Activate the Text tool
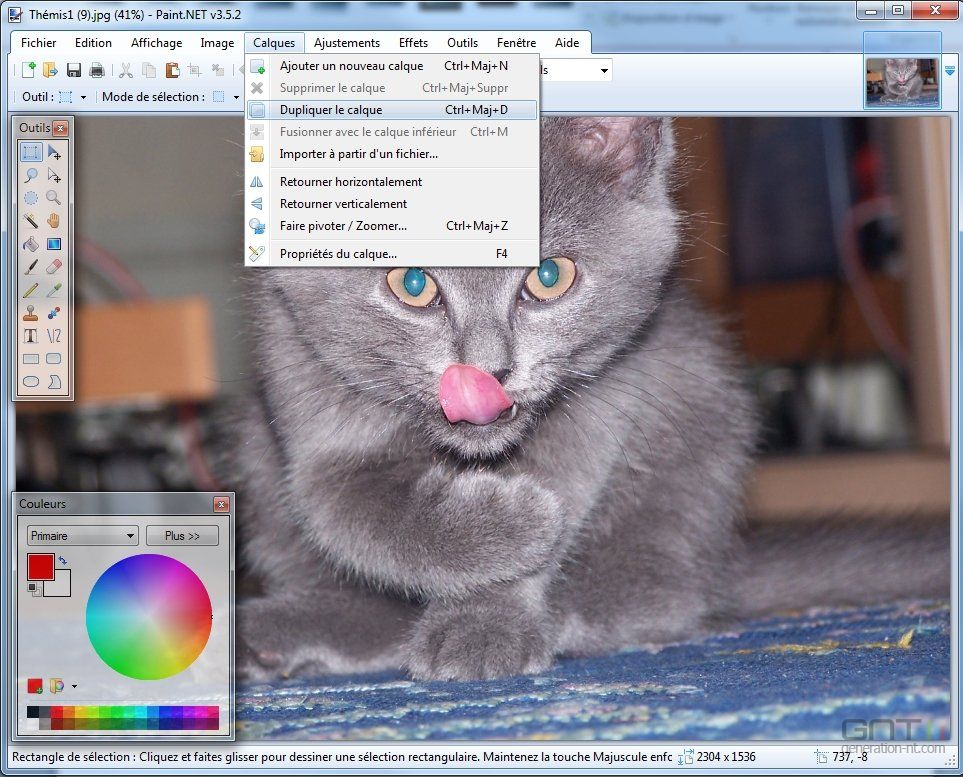The height and width of the screenshot is (777, 963). coord(31,336)
